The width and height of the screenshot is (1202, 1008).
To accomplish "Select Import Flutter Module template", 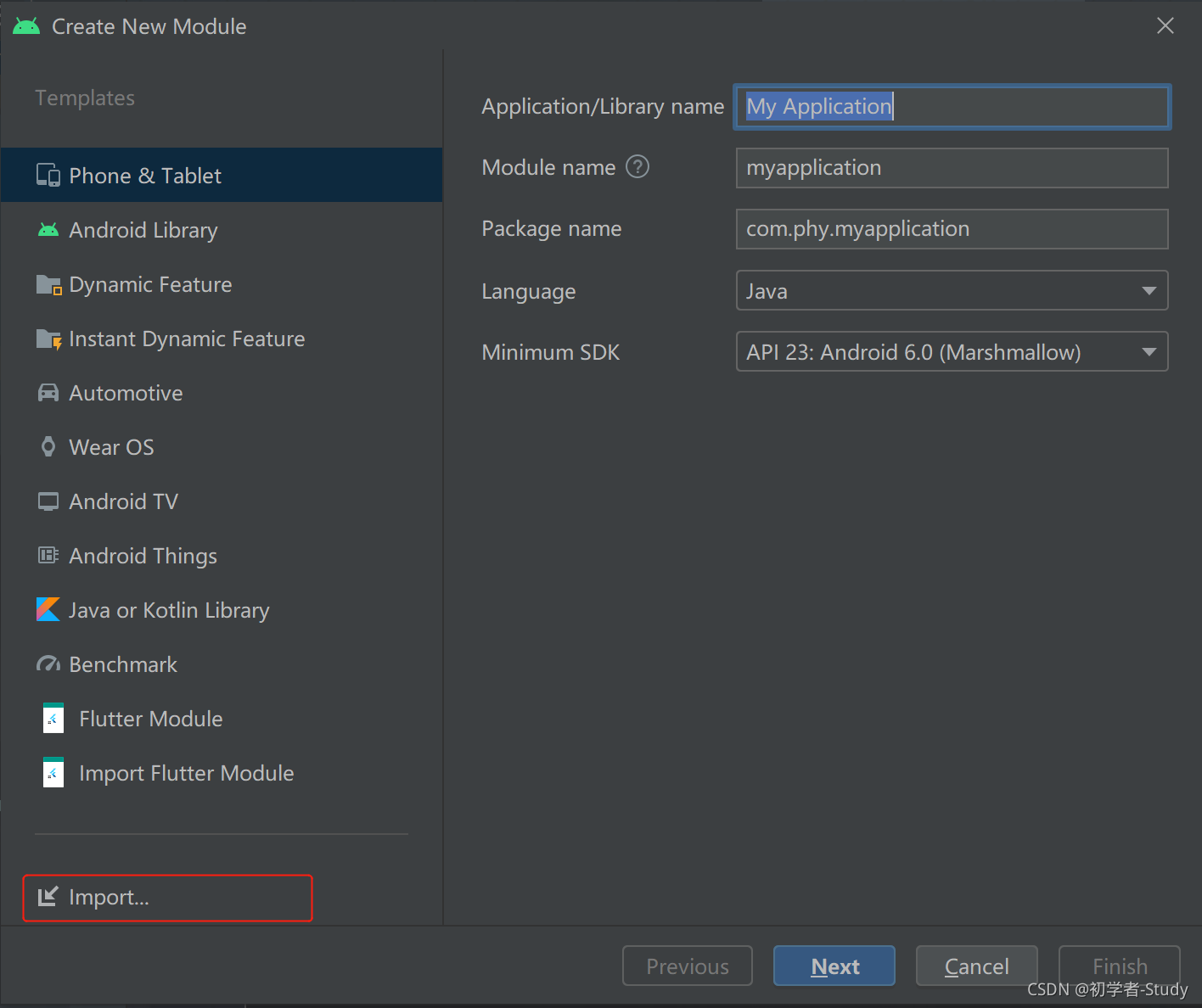I will click(x=222, y=772).
